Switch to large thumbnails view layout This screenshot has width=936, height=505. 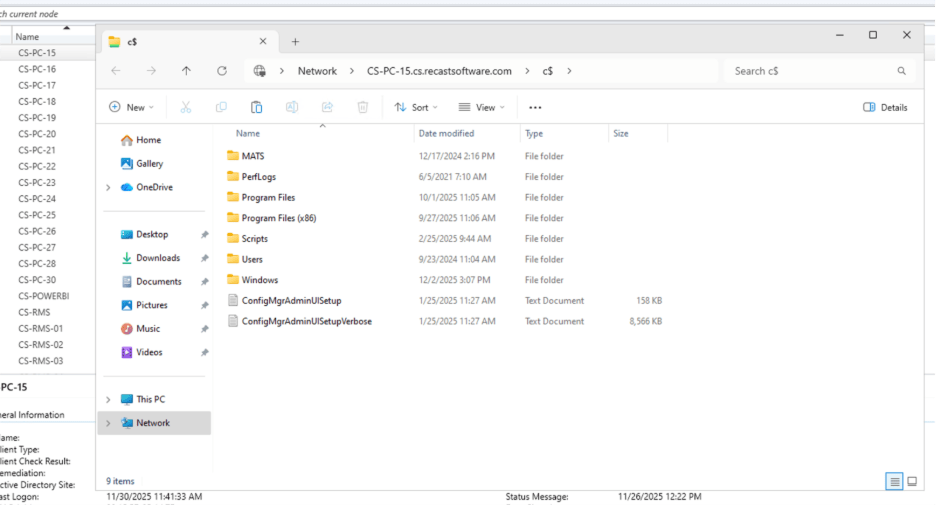(911, 482)
